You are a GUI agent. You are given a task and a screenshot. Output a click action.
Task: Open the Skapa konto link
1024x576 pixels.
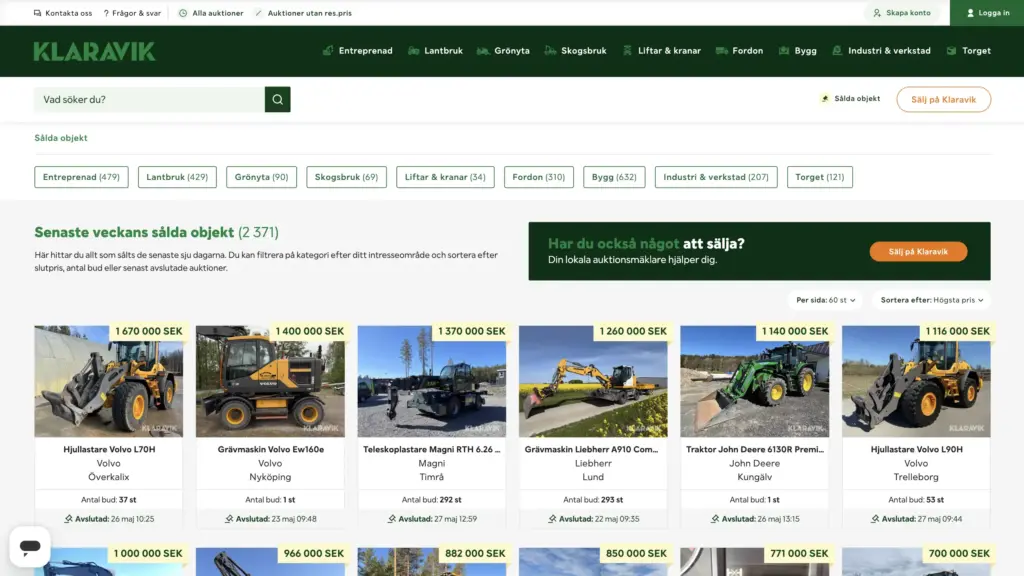(x=901, y=13)
